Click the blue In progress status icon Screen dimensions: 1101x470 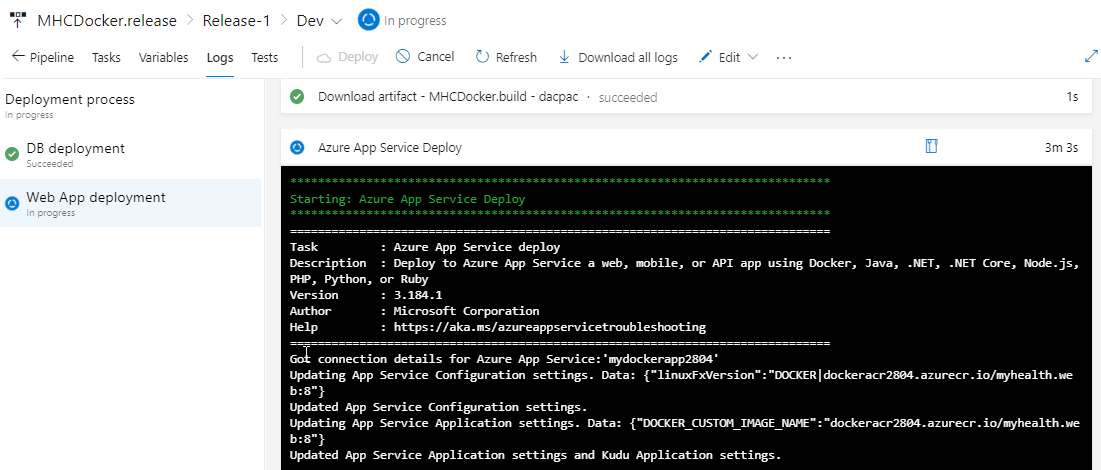tap(368, 20)
